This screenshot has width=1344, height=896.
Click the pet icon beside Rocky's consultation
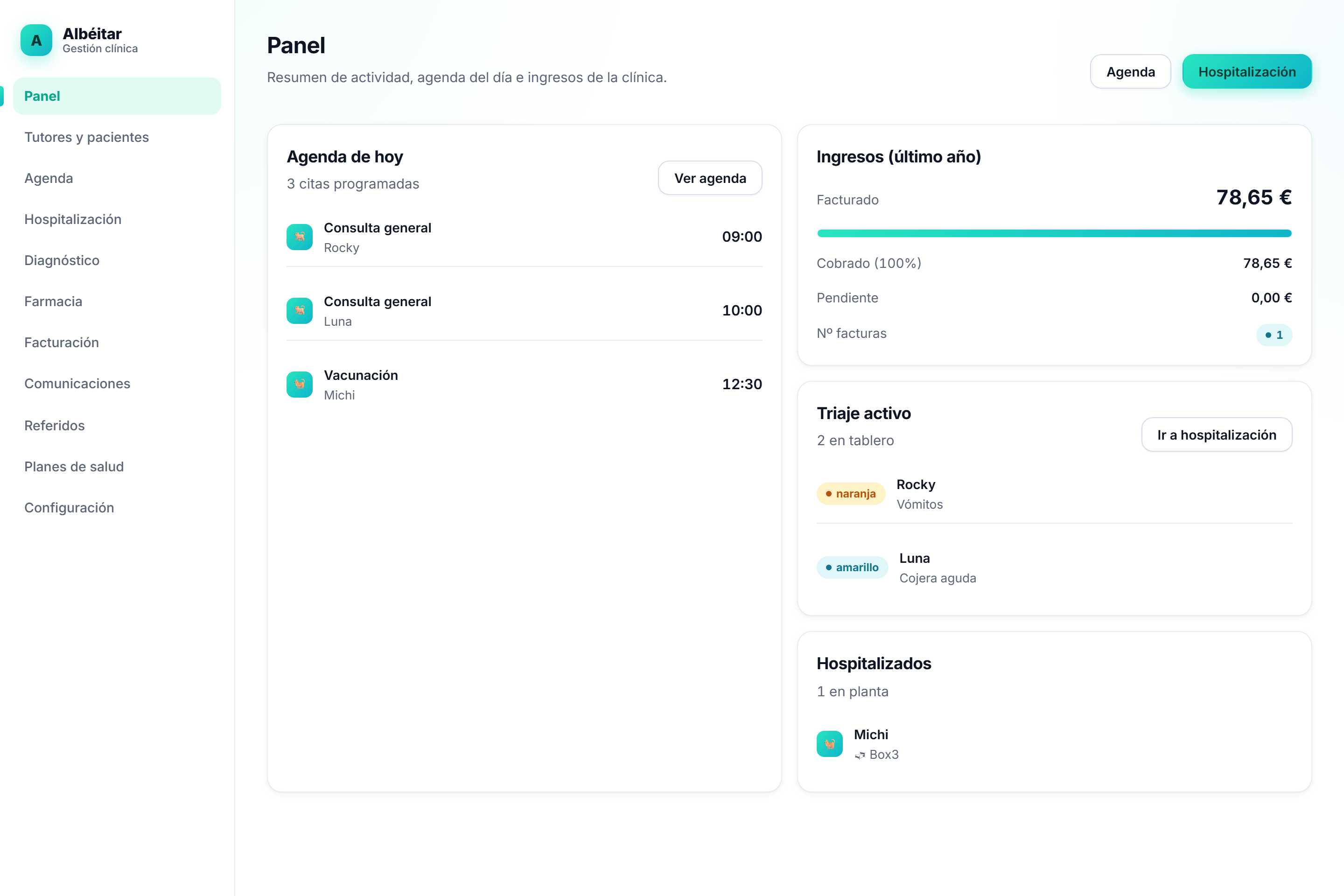[x=300, y=237]
